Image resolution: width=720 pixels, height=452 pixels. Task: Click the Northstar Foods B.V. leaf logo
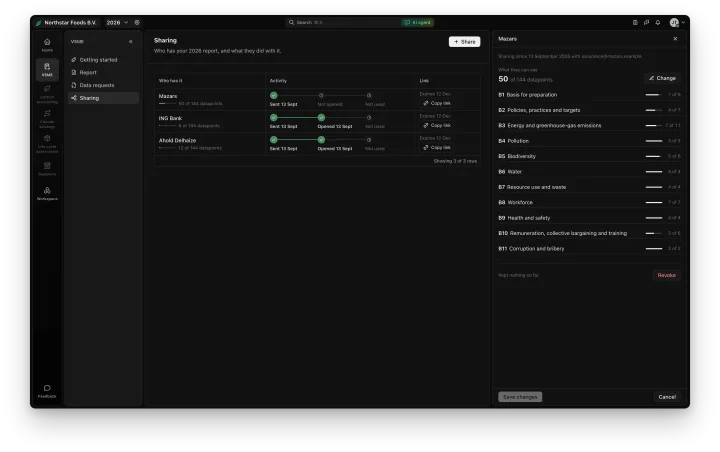tap(39, 23)
